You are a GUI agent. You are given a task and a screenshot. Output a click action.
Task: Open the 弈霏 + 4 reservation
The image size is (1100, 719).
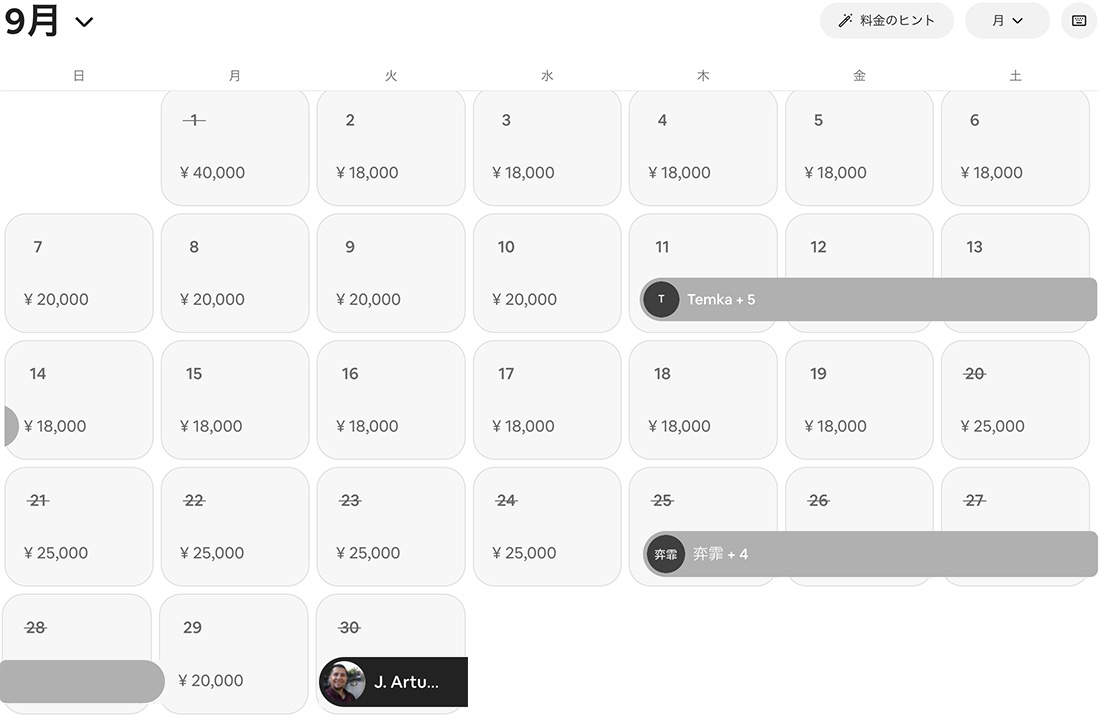[880, 554]
